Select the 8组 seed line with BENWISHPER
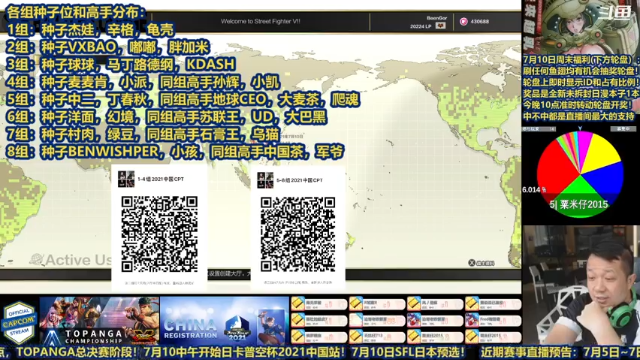 [x=175, y=152]
